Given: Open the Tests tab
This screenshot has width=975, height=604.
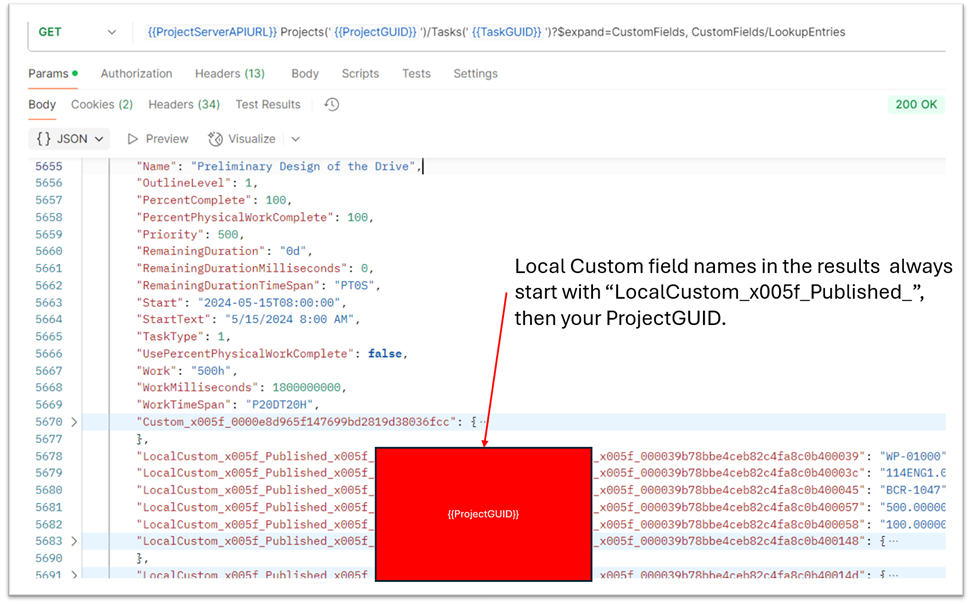Looking at the screenshot, I should [416, 73].
